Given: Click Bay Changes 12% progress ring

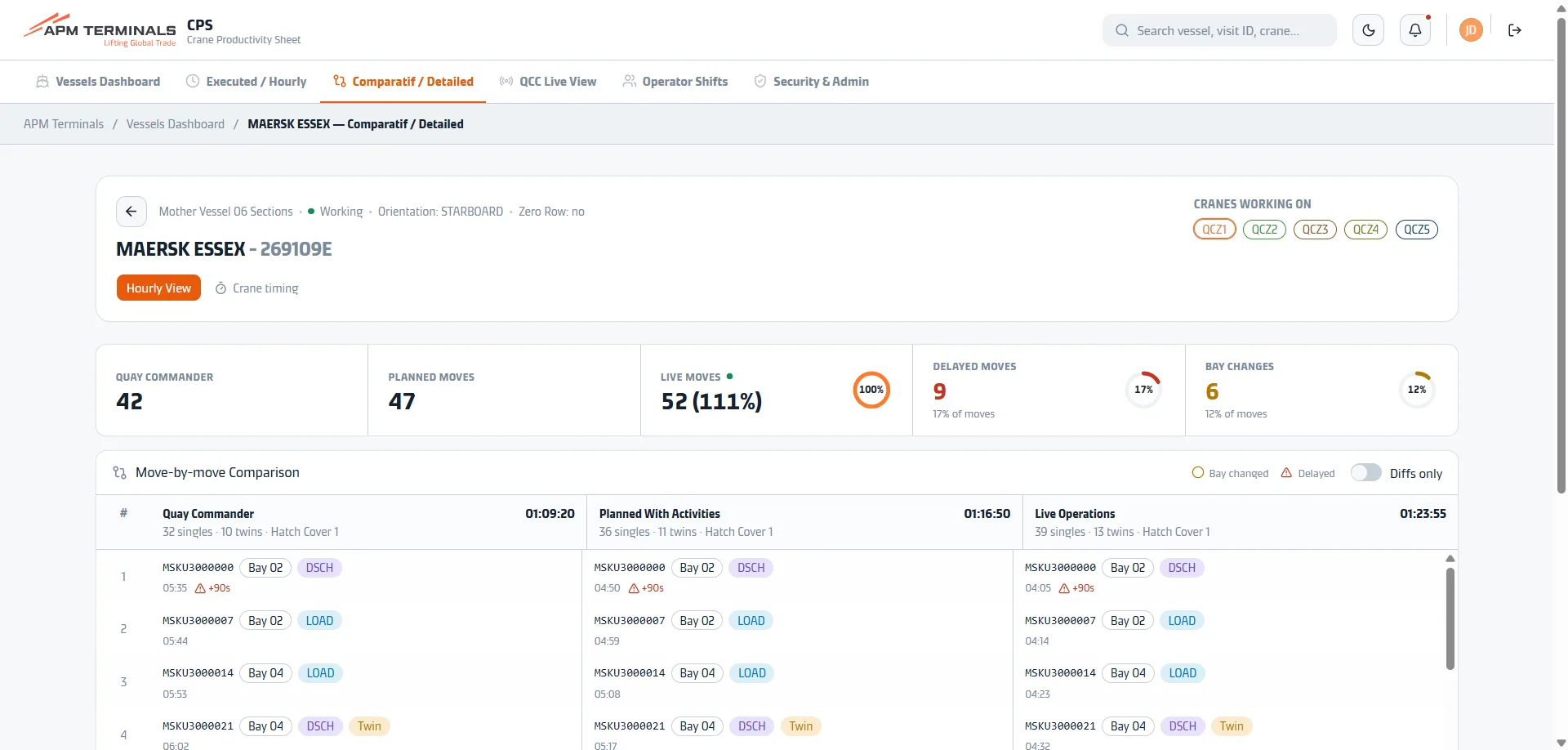Looking at the screenshot, I should point(1416,390).
